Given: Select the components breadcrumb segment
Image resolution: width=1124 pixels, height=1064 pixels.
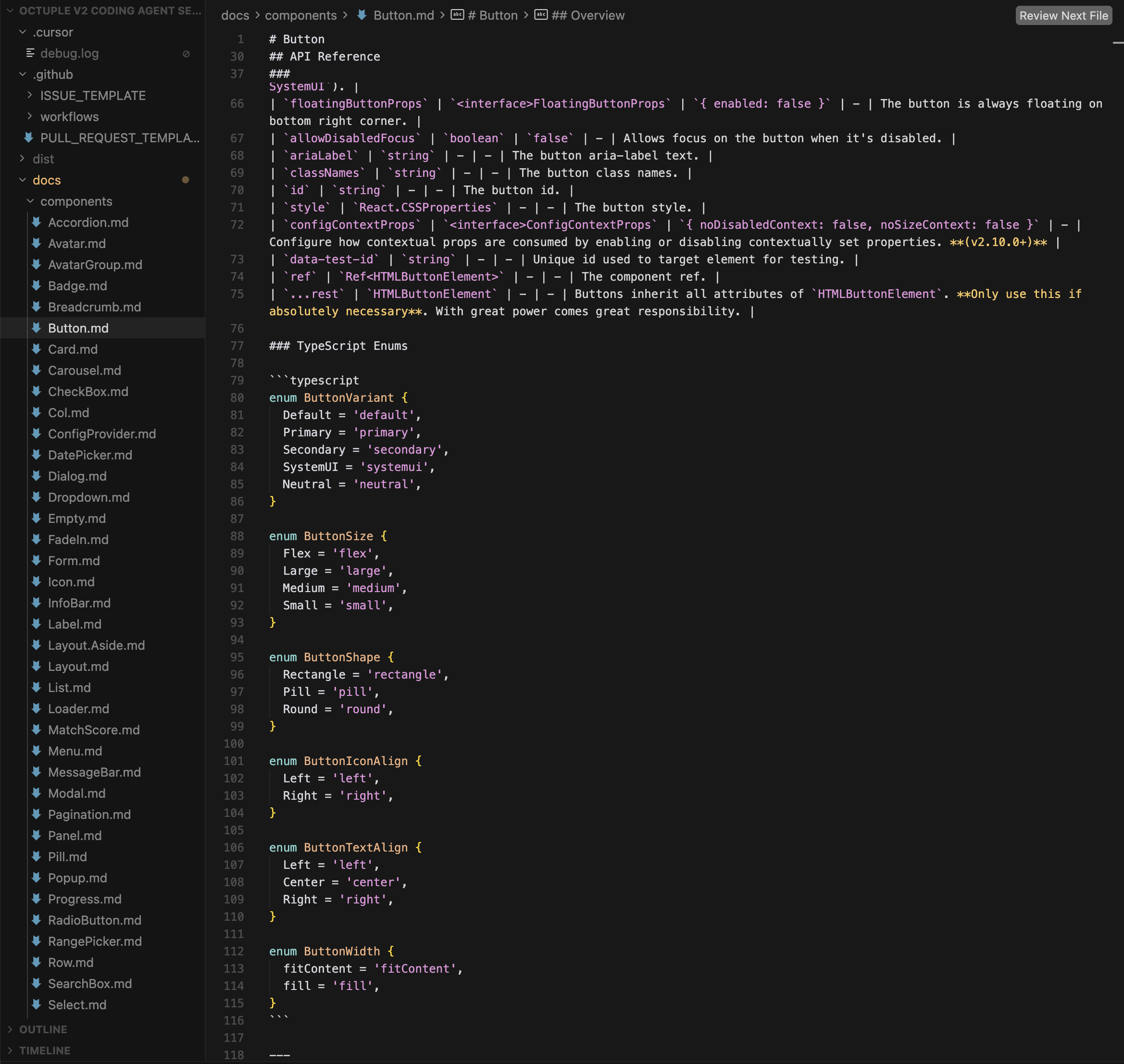Looking at the screenshot, I should (301, 15).
